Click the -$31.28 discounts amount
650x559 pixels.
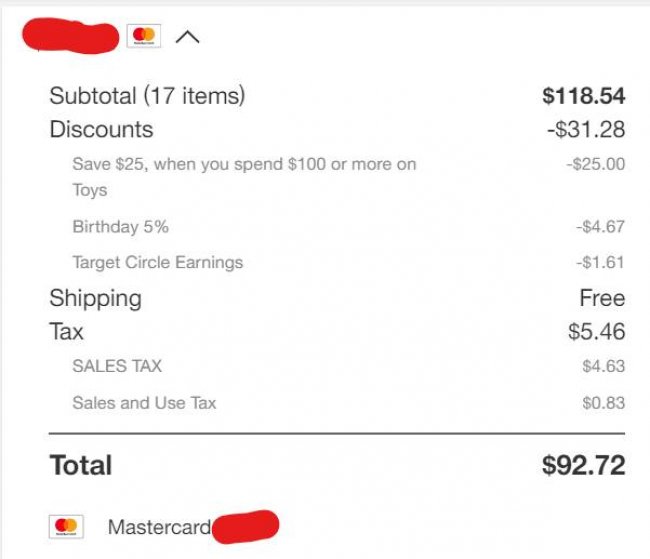[585, 129]
